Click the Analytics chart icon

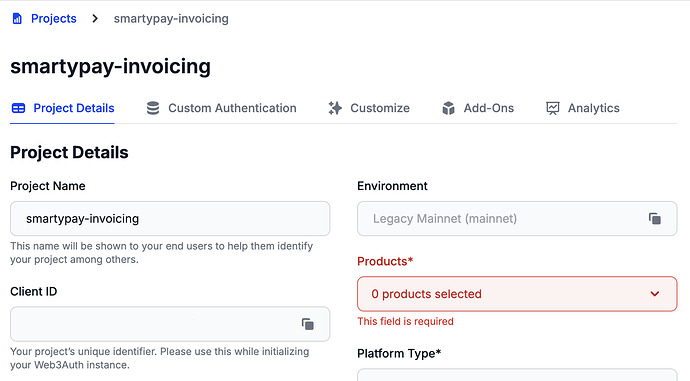553,108
